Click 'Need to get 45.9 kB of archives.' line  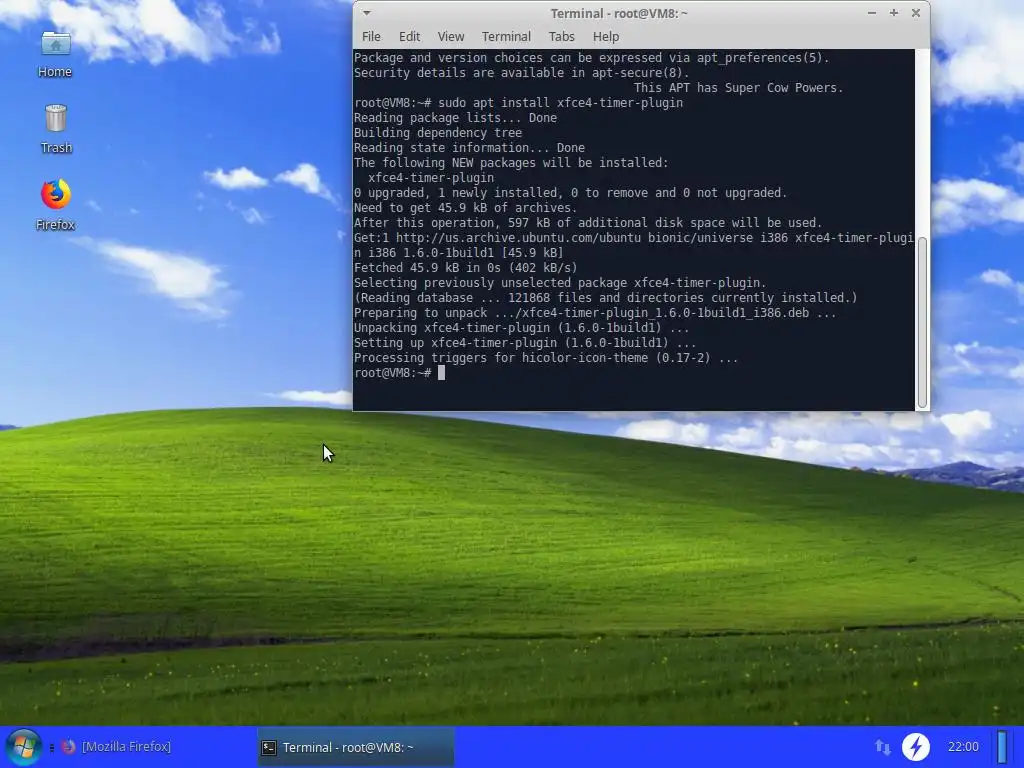(x=466, y=208)
